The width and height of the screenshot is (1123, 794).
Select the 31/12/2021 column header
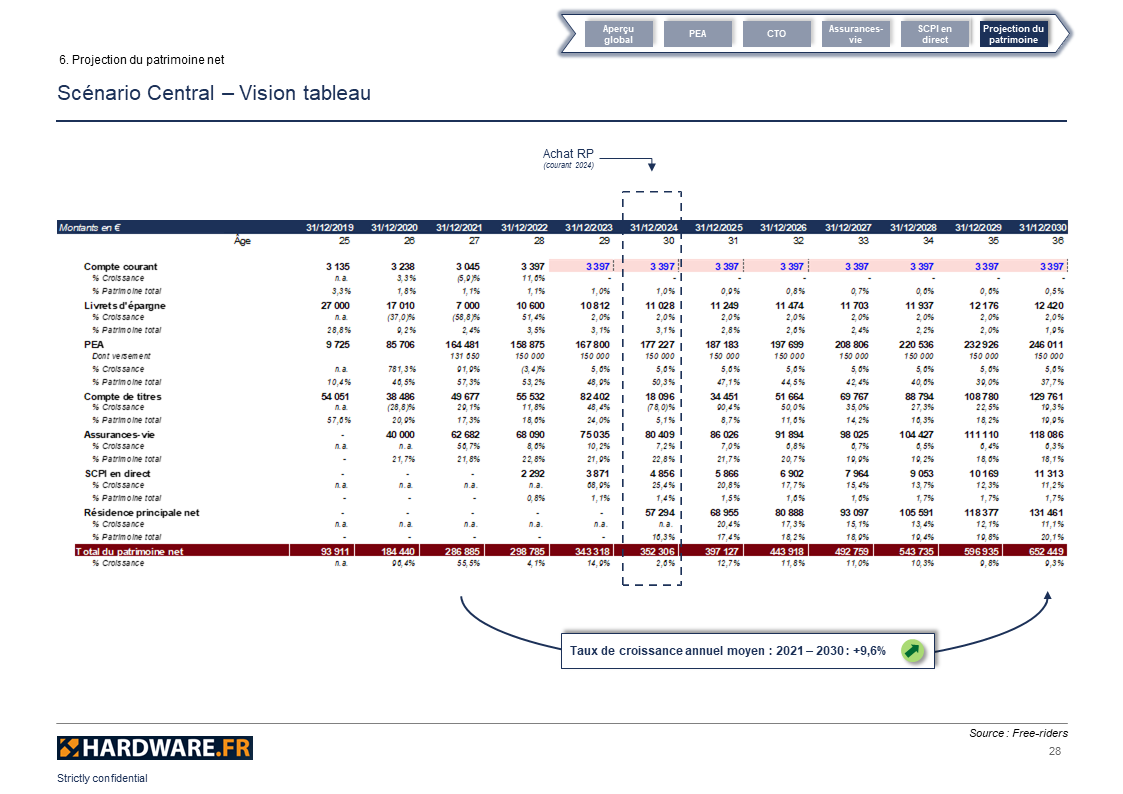[459, 228]
